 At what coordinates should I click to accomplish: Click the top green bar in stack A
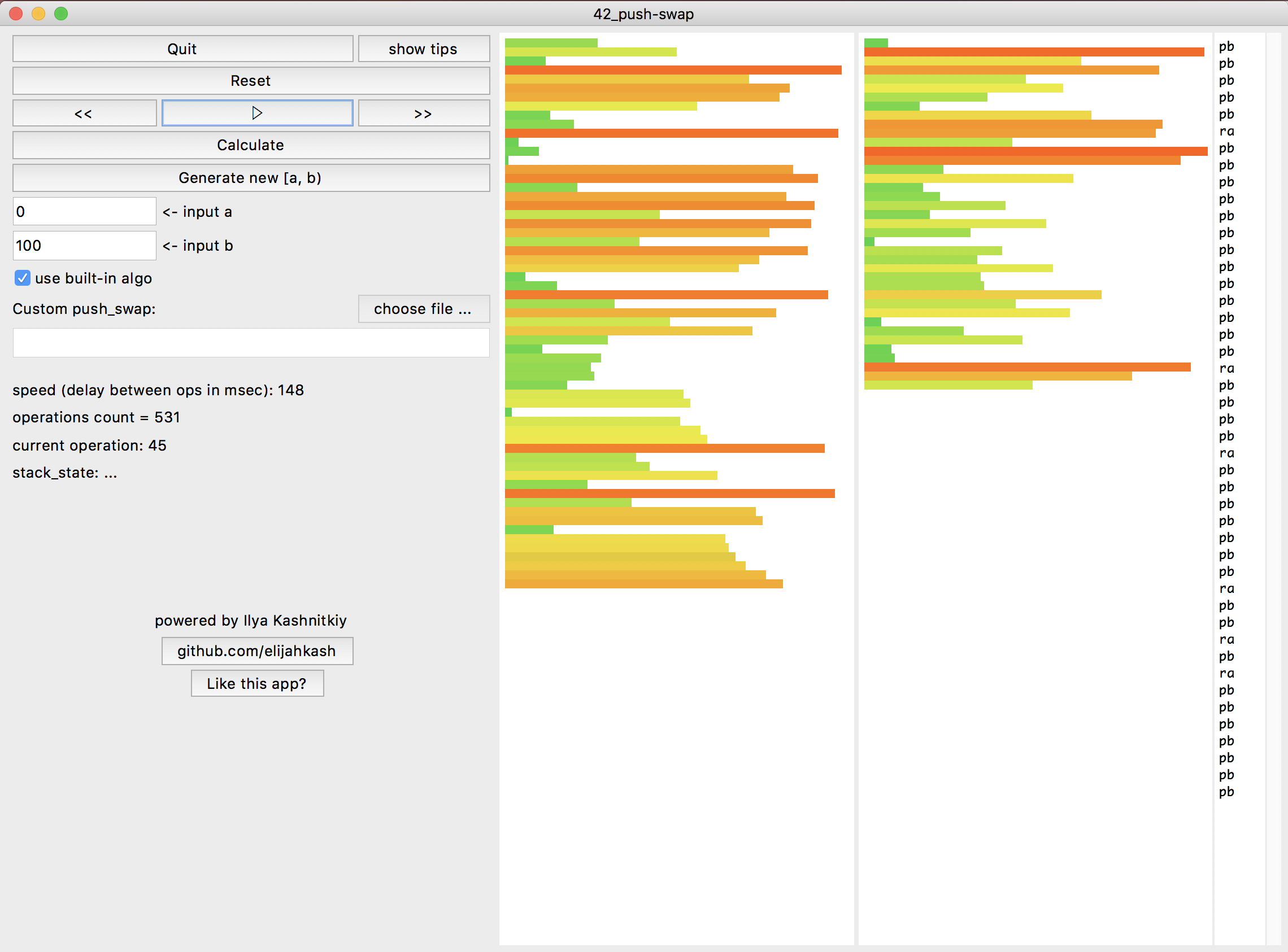[x=551, y=43]
